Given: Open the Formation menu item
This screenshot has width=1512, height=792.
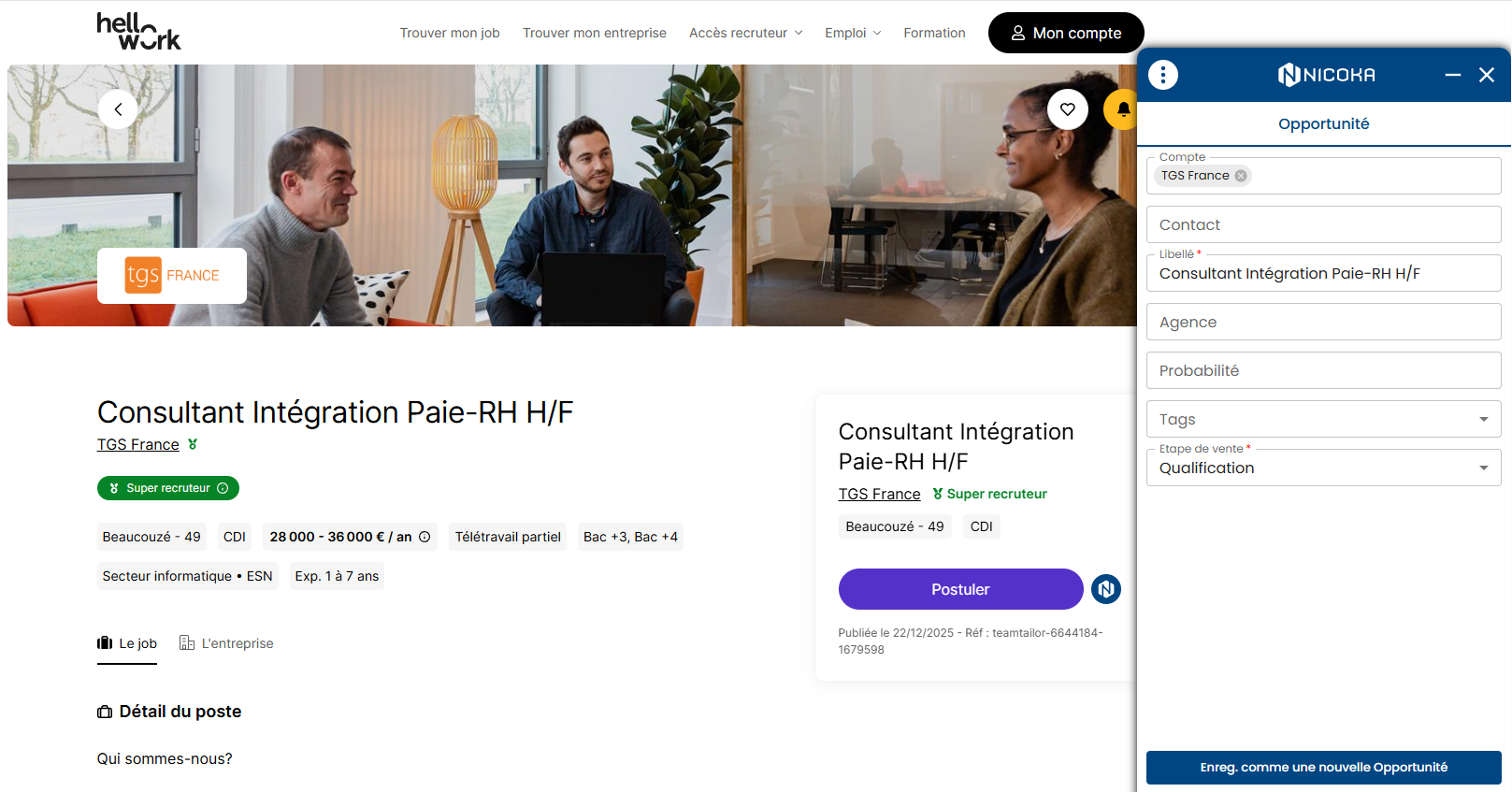Looking at the screenshot, I should tap(934, 33).
